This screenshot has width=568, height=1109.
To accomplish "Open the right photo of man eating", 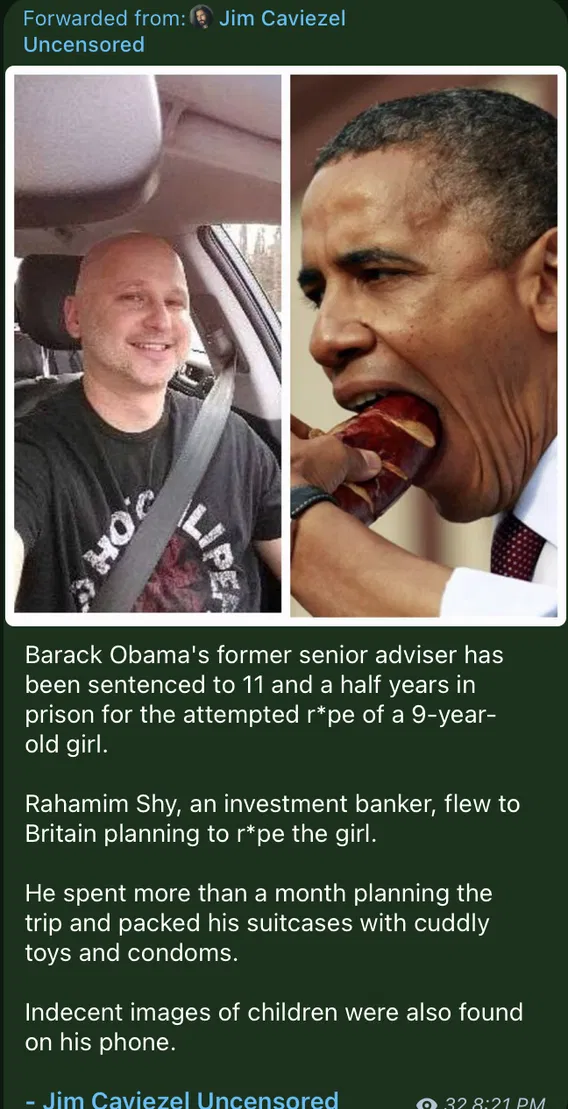I will click(424, 345).
